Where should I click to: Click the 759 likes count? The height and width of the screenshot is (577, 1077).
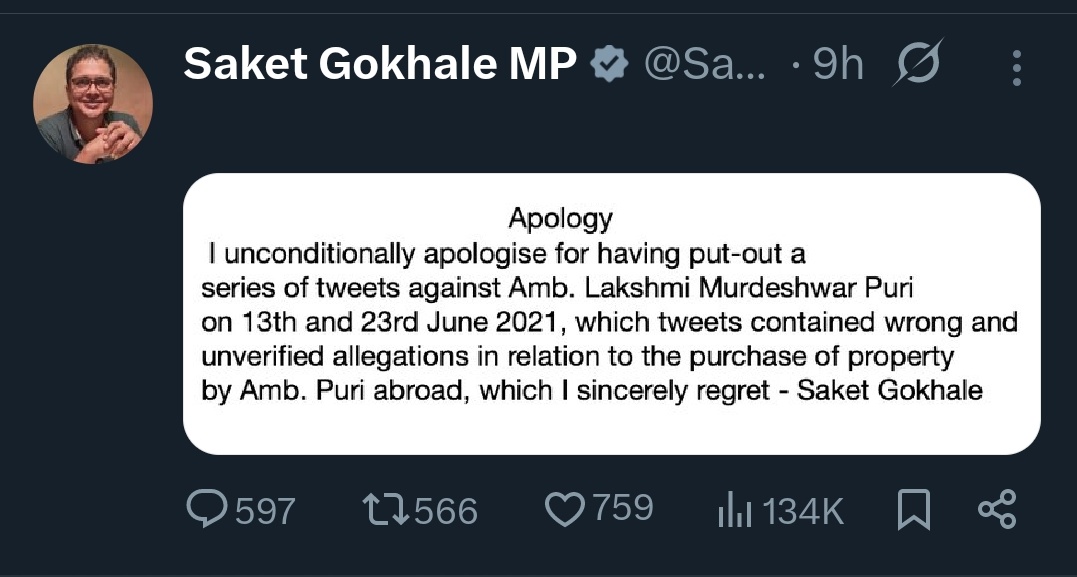[x=622, y=509]
